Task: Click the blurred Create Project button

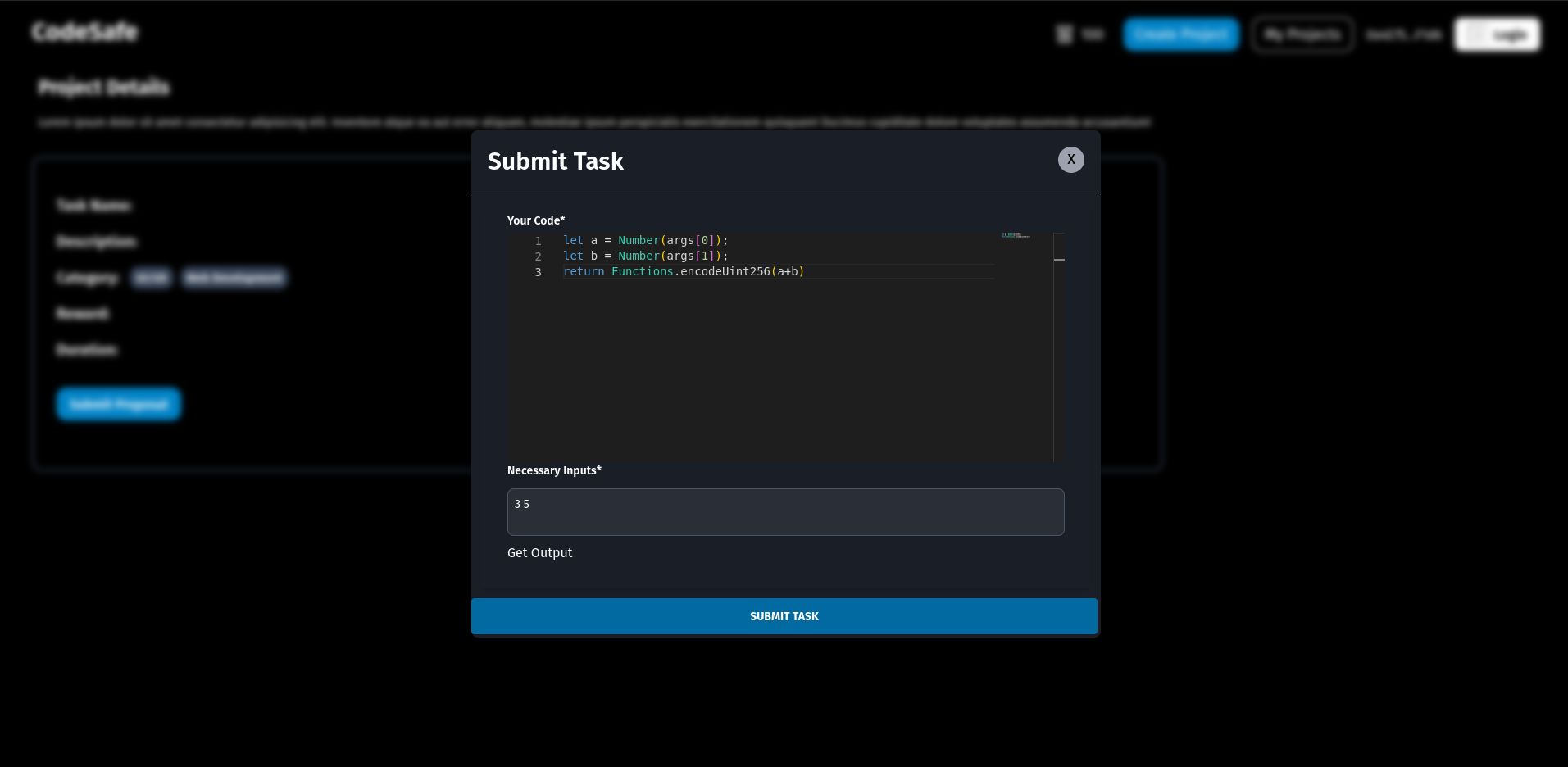Action: 1181,34
